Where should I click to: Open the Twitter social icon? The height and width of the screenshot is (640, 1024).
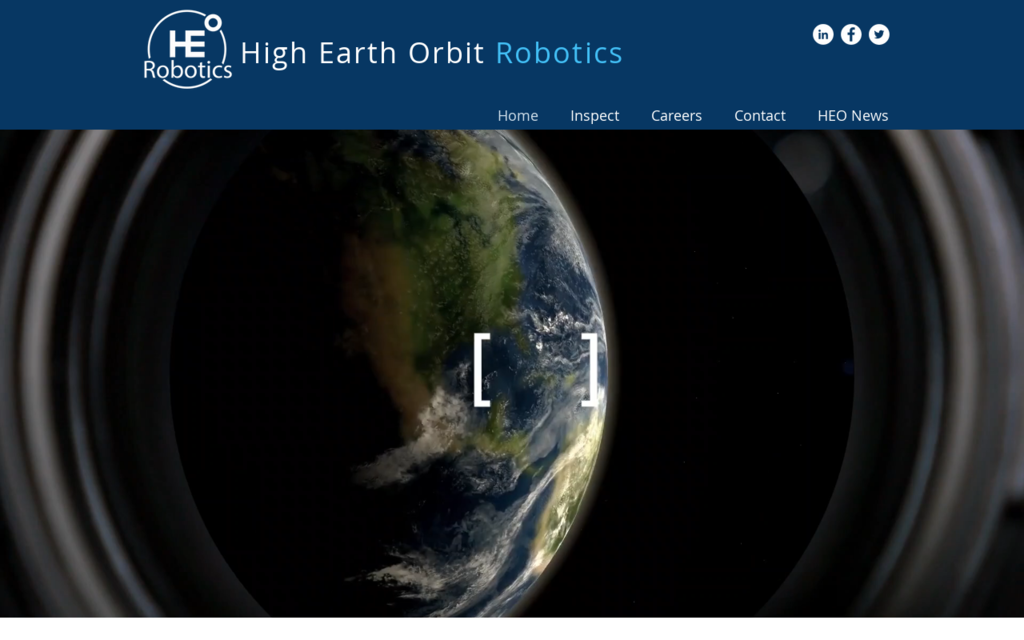(879, 35)
